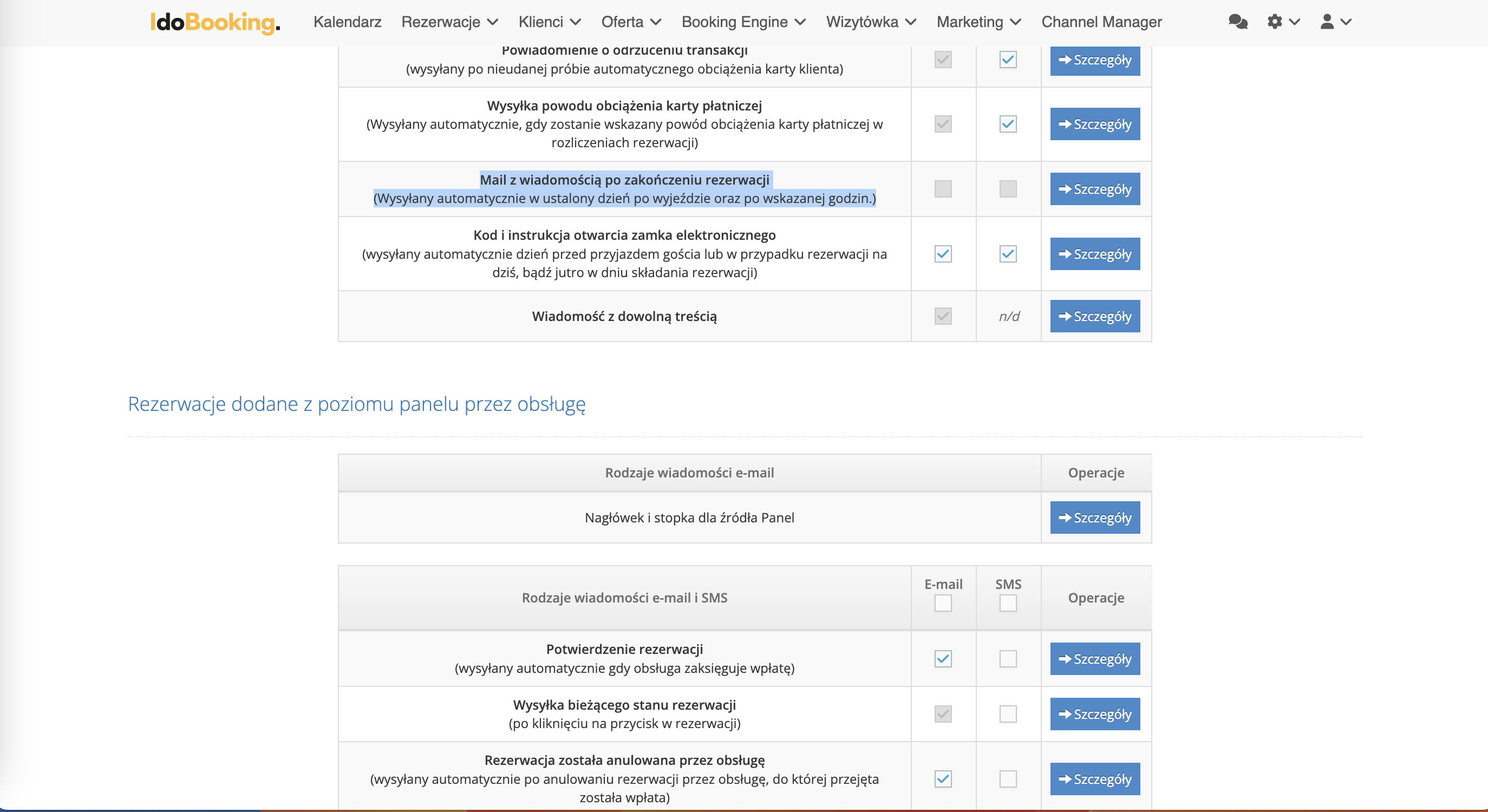Toggle SMS for Wysyłka powodu obciążenia karty
The height and width of the screenshot is (812, 1488).
[1008, 124]
